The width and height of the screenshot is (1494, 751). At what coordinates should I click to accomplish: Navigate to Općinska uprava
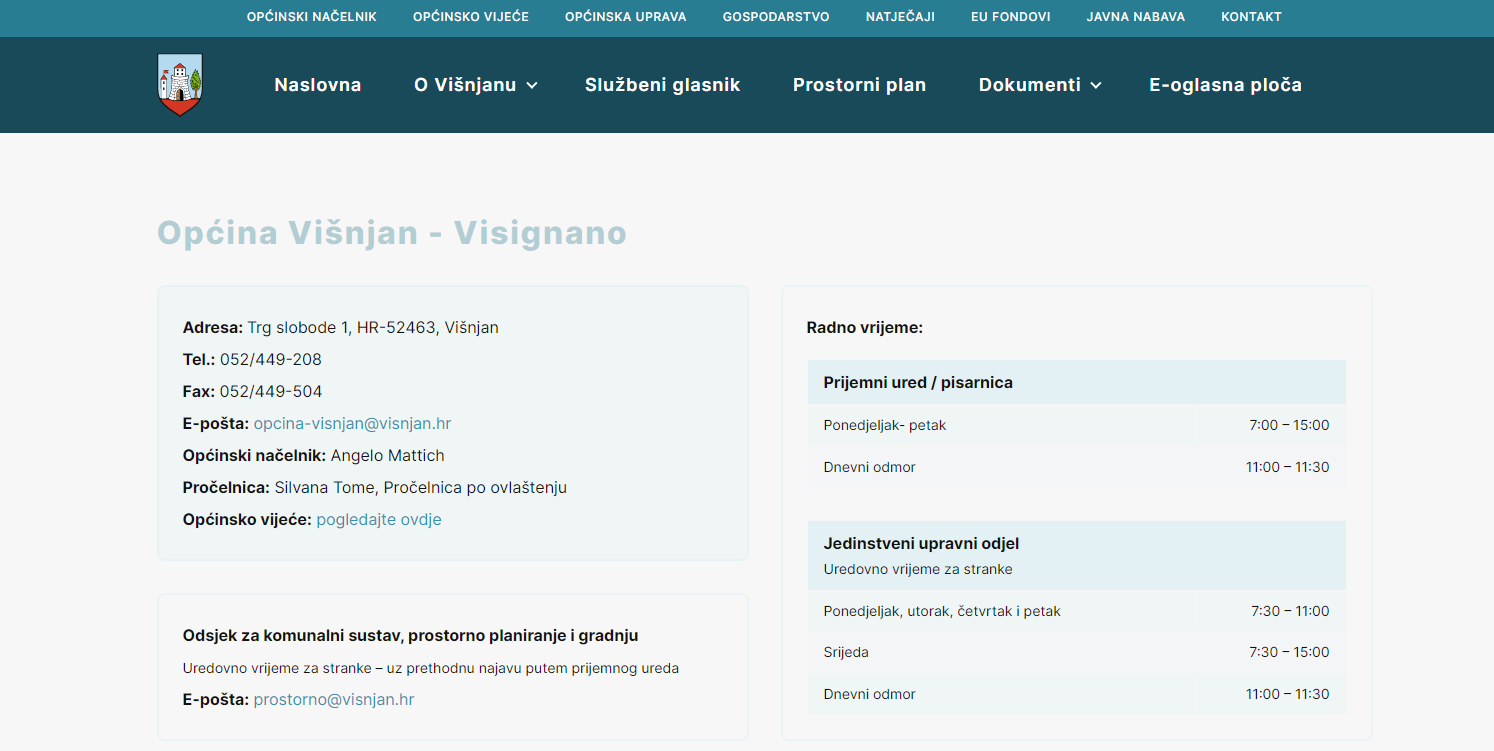pyautogui.click(x=625, y=17)
